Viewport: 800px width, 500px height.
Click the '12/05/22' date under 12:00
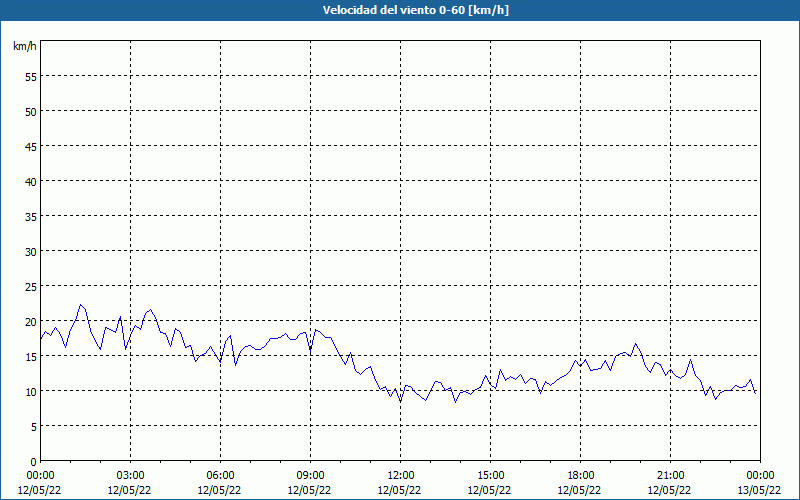[399, 490]
